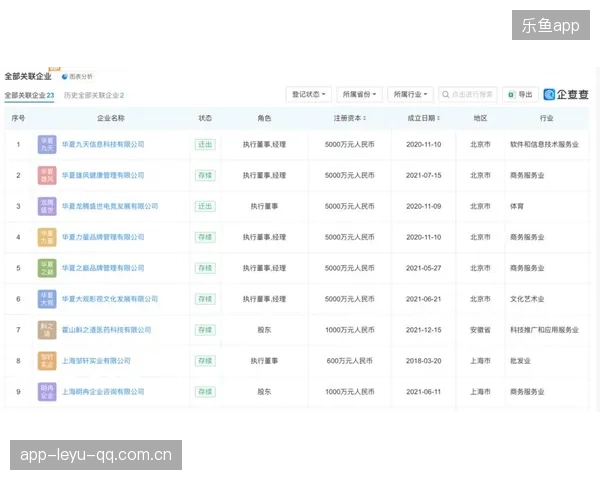Open the row 8 上海 实业有限公司 link
The width and height of the screenshot is (600, 480).
click(x=96, y=361)
